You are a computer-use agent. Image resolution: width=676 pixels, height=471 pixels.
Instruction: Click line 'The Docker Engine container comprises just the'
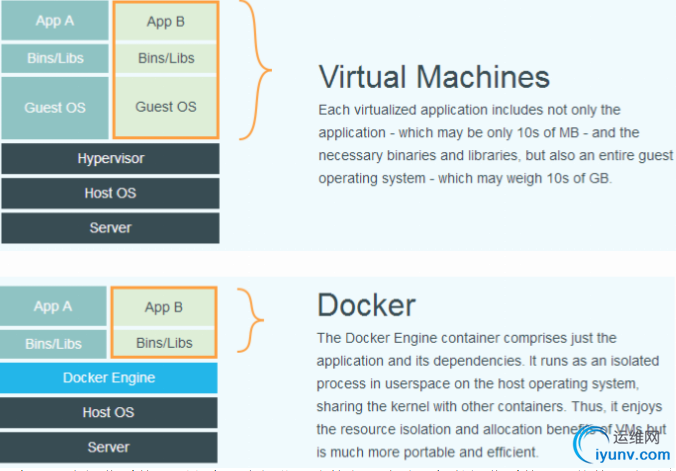(x=466, y=338)
